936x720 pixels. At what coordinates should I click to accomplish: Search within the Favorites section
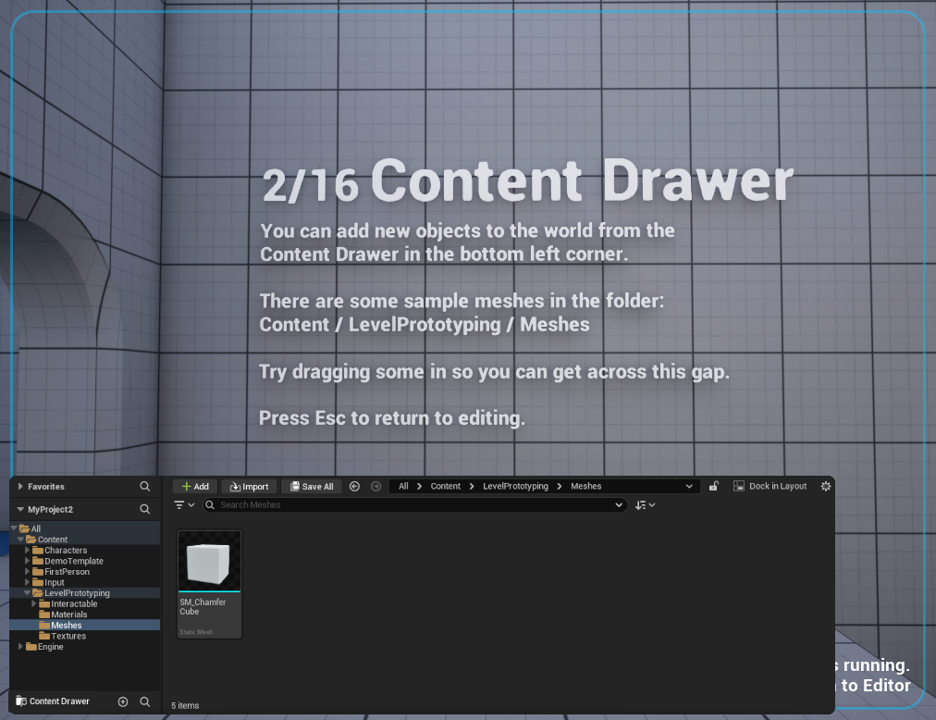point(145,487)
